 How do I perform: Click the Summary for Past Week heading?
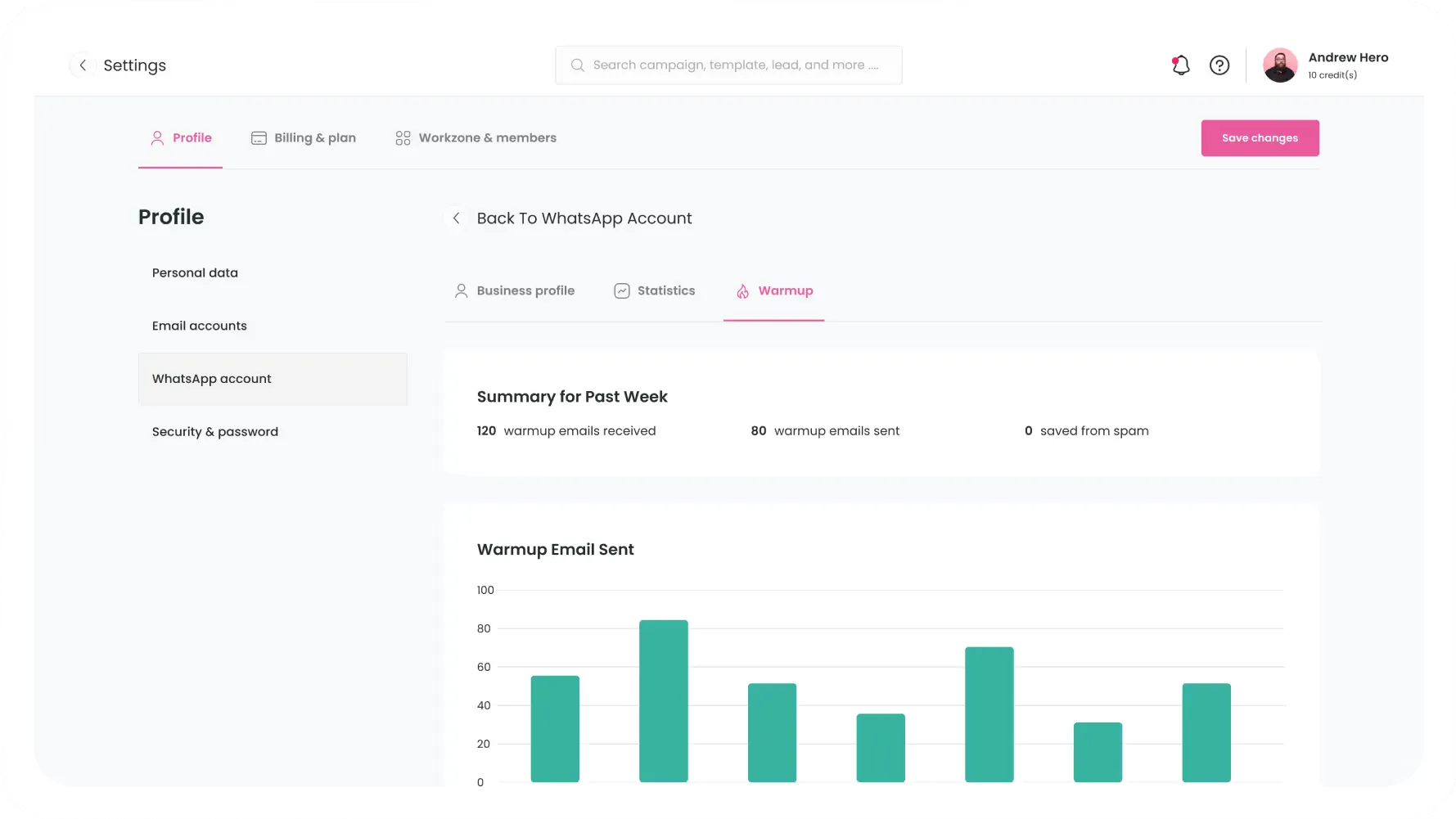pyautogui.click(x=572, y=397)
